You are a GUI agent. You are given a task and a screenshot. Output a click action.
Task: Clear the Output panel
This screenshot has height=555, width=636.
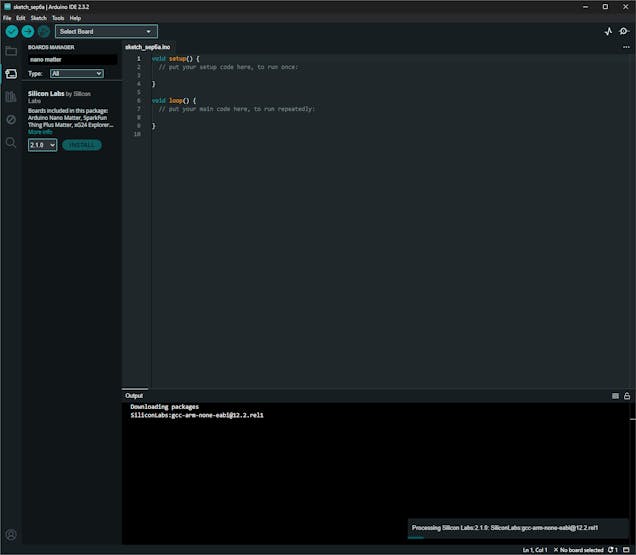tap(615, 396)
